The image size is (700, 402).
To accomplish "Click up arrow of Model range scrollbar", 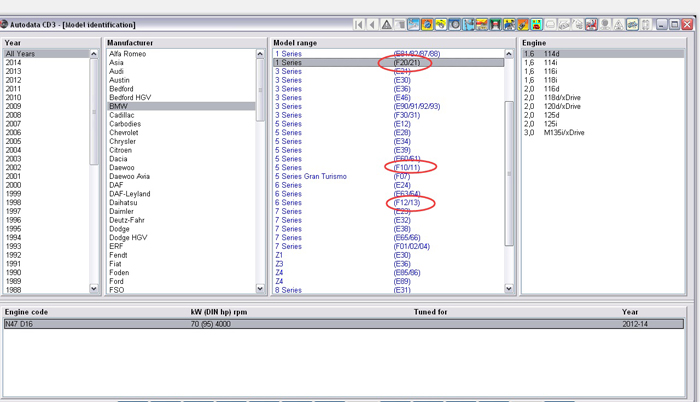I will (509, 54).
